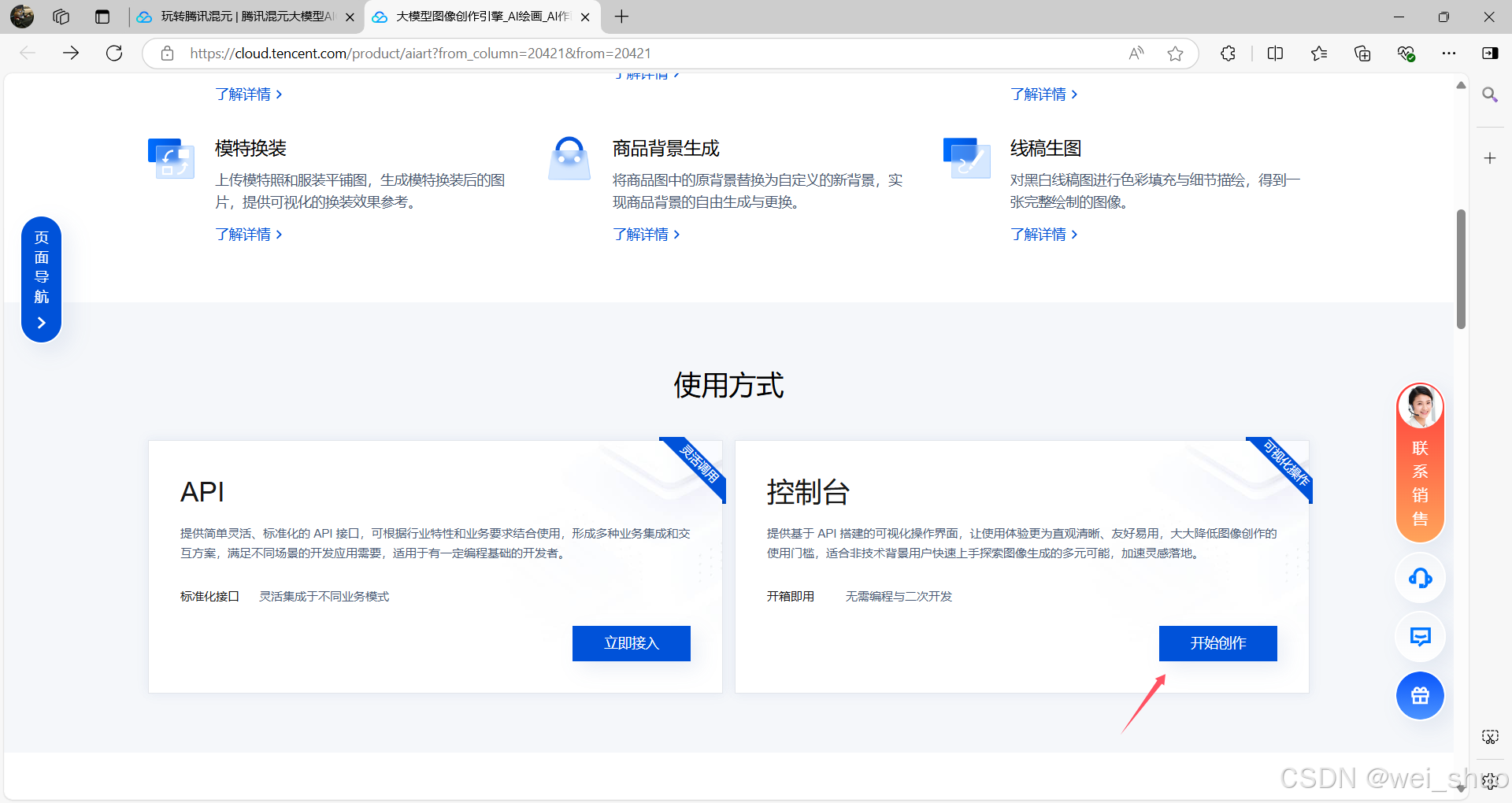The width and height of the screenshot is (1512, 803).
Task: Click the read aloud icon
Action: click(1136, 54)
